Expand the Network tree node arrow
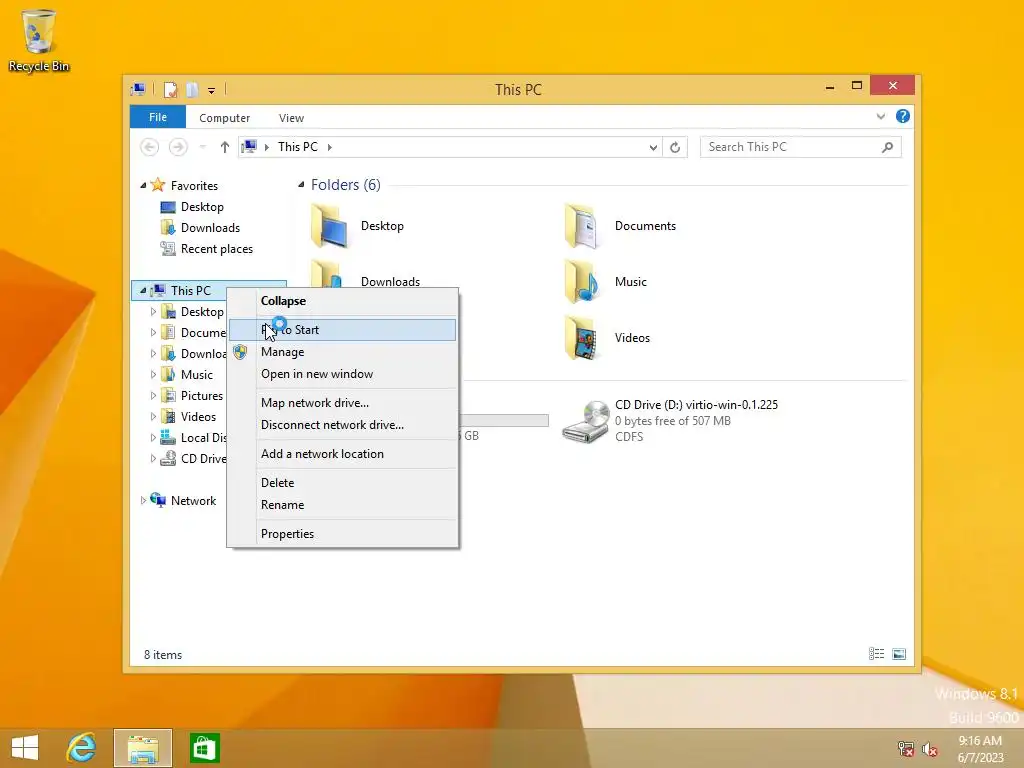The width and height of the screenshot is (1024, 768). 143,501
